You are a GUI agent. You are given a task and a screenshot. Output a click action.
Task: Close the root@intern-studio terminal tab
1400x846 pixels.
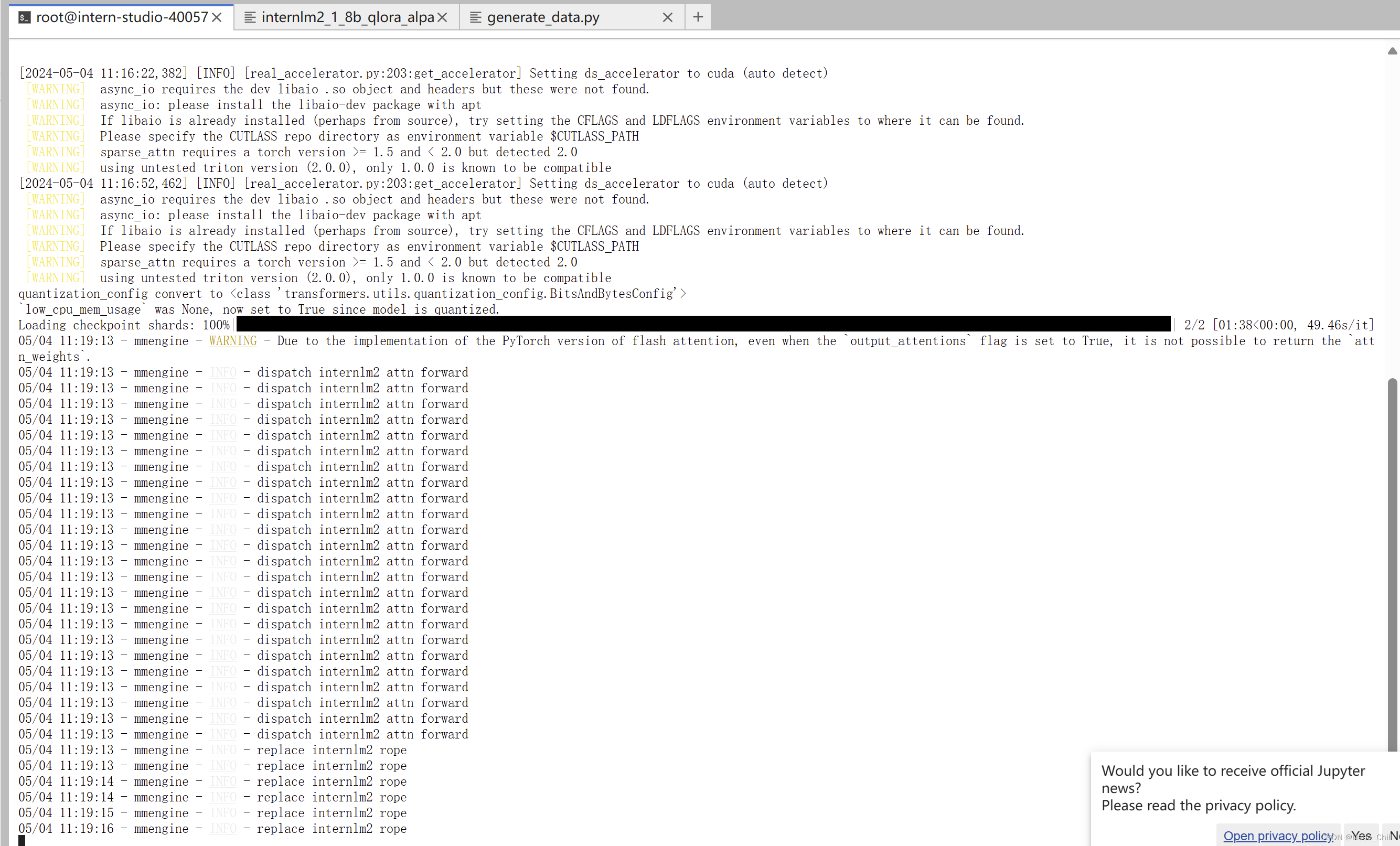click(217, 18)
